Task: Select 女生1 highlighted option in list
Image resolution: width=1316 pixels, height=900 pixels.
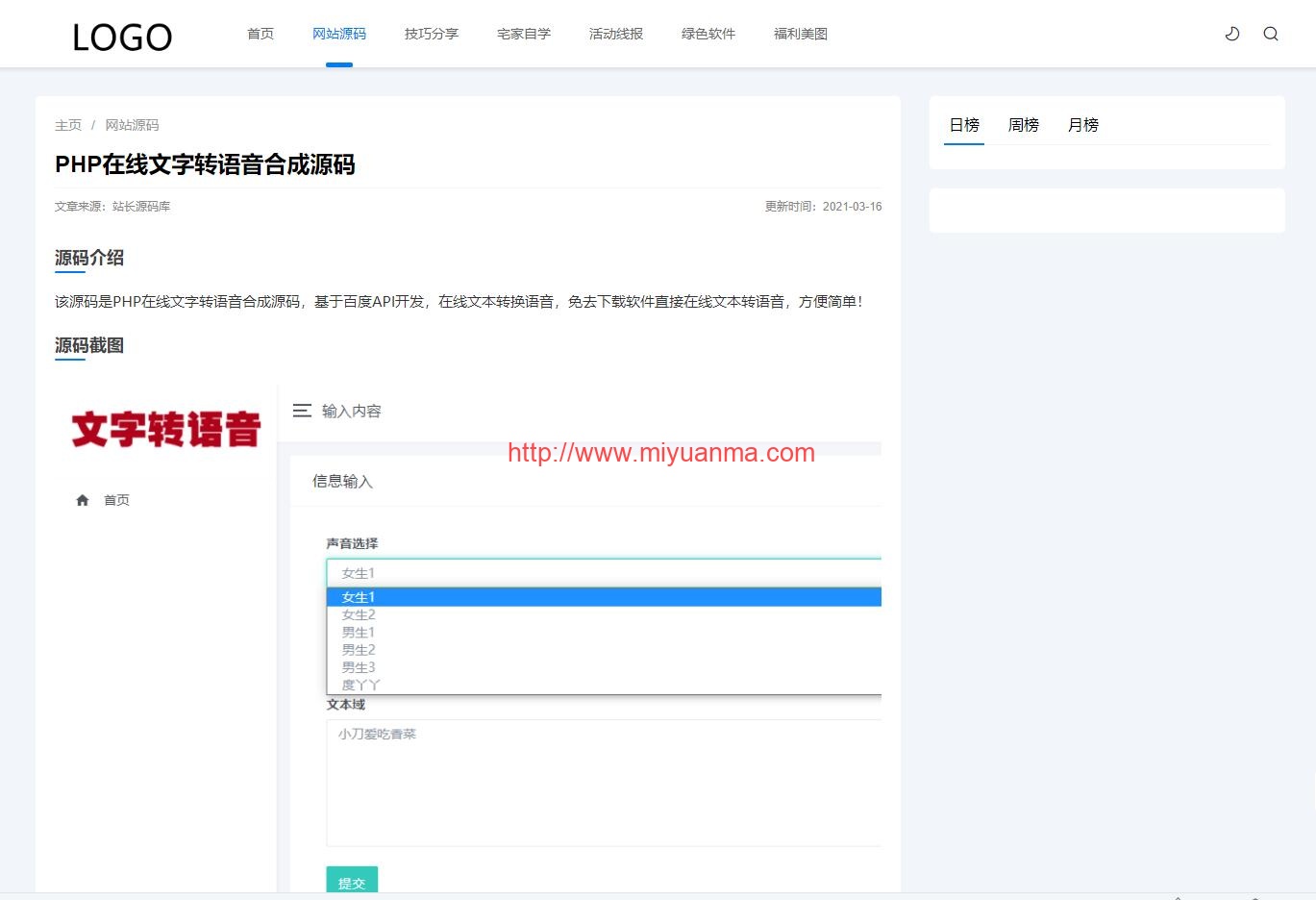Action: (x=604, y=597)
